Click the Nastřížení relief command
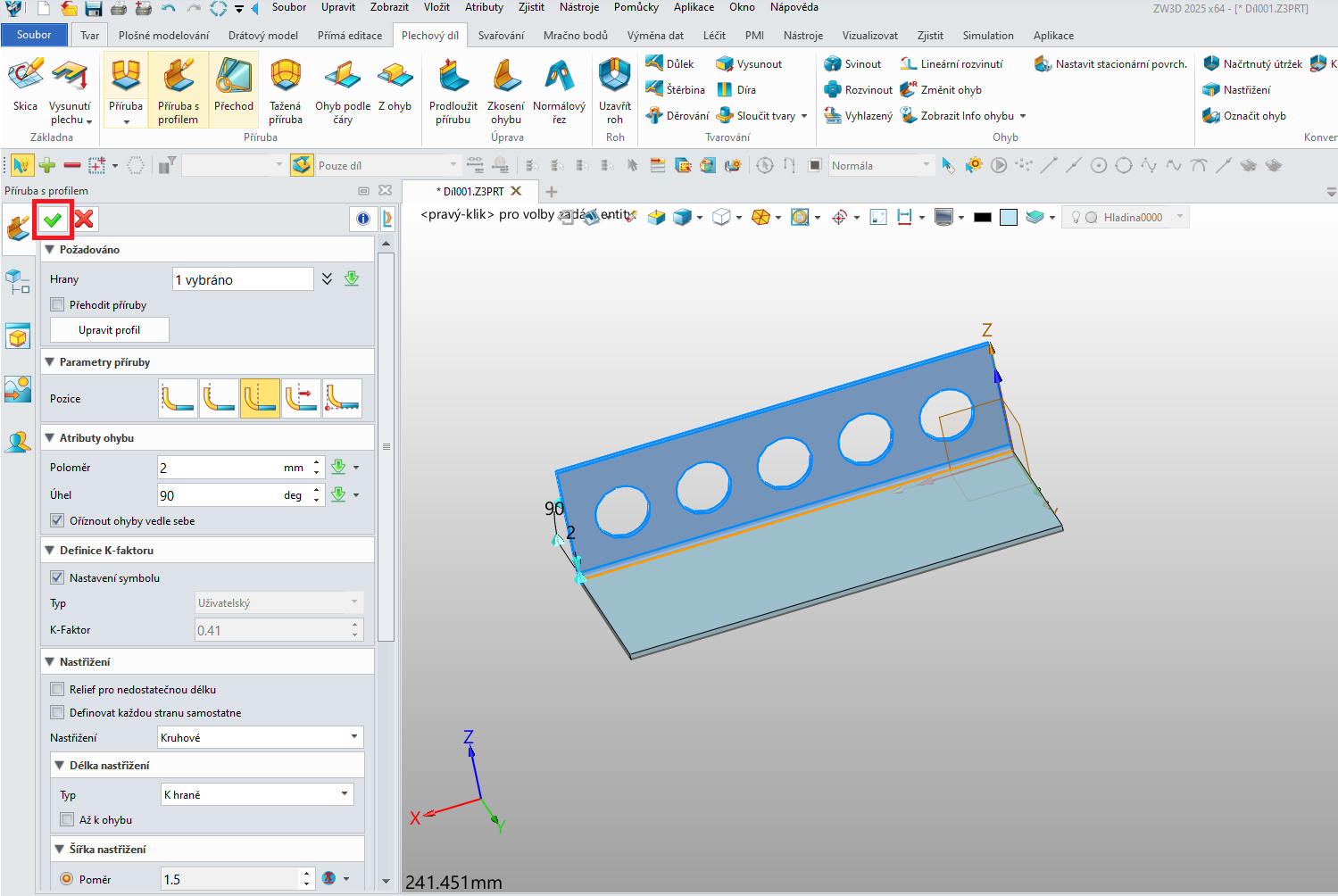 (x=1237, y=90)
